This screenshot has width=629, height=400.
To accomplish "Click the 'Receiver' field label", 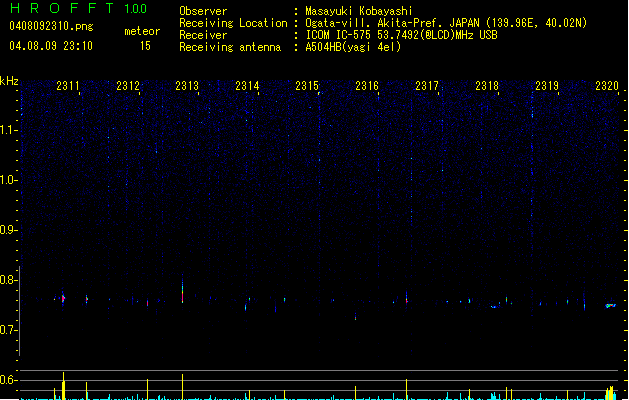I will (x=203, y=35).
